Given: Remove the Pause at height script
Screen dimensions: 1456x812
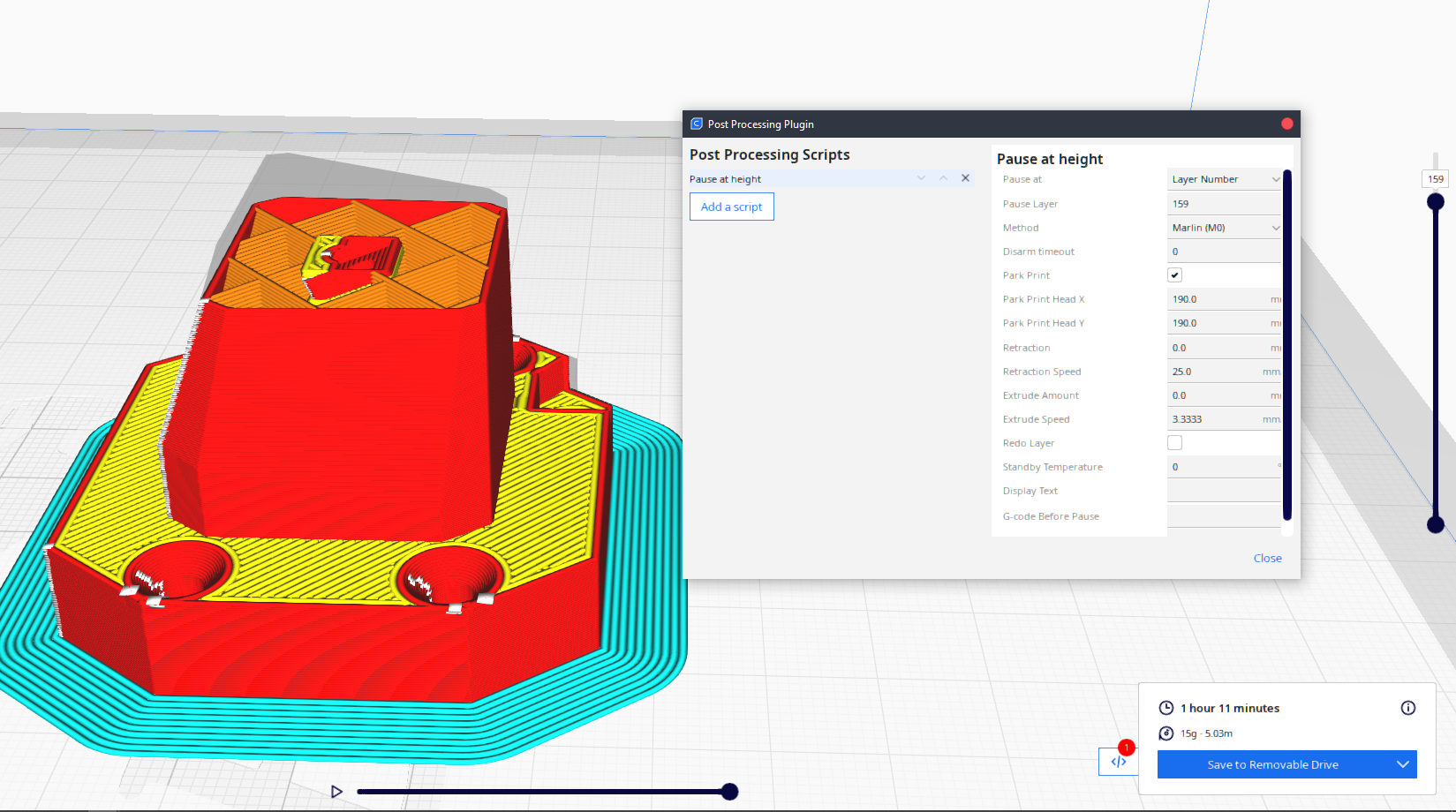Looking at the screenshot, I should click(x=965, y=178).
